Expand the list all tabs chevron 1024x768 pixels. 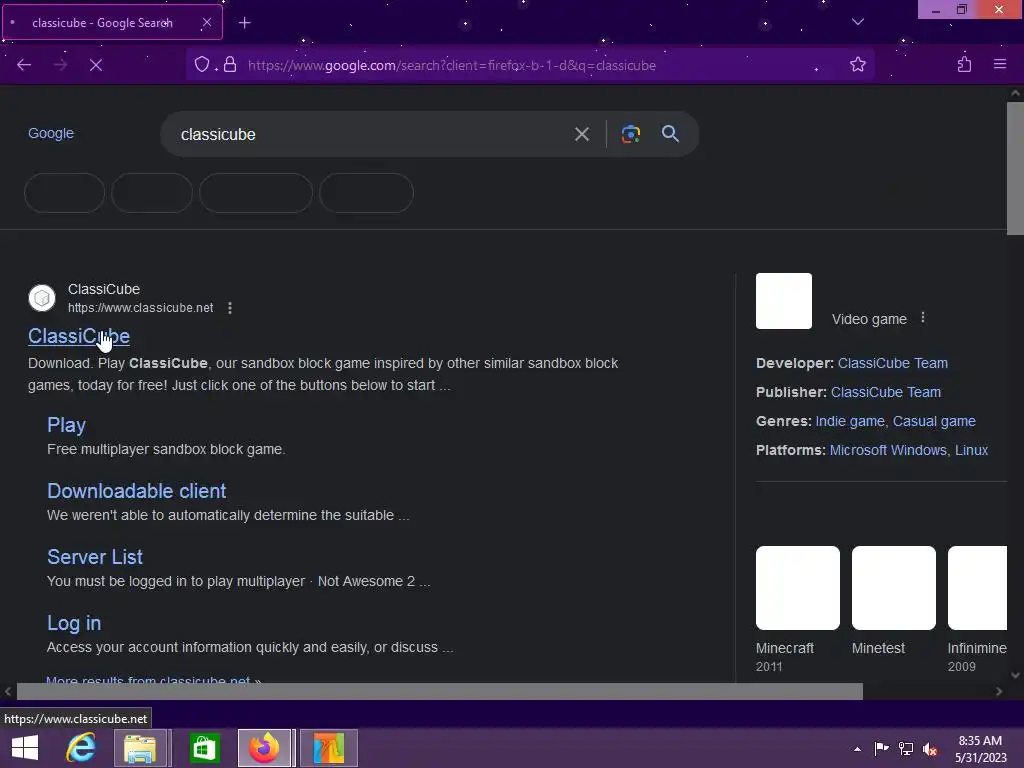857,22
